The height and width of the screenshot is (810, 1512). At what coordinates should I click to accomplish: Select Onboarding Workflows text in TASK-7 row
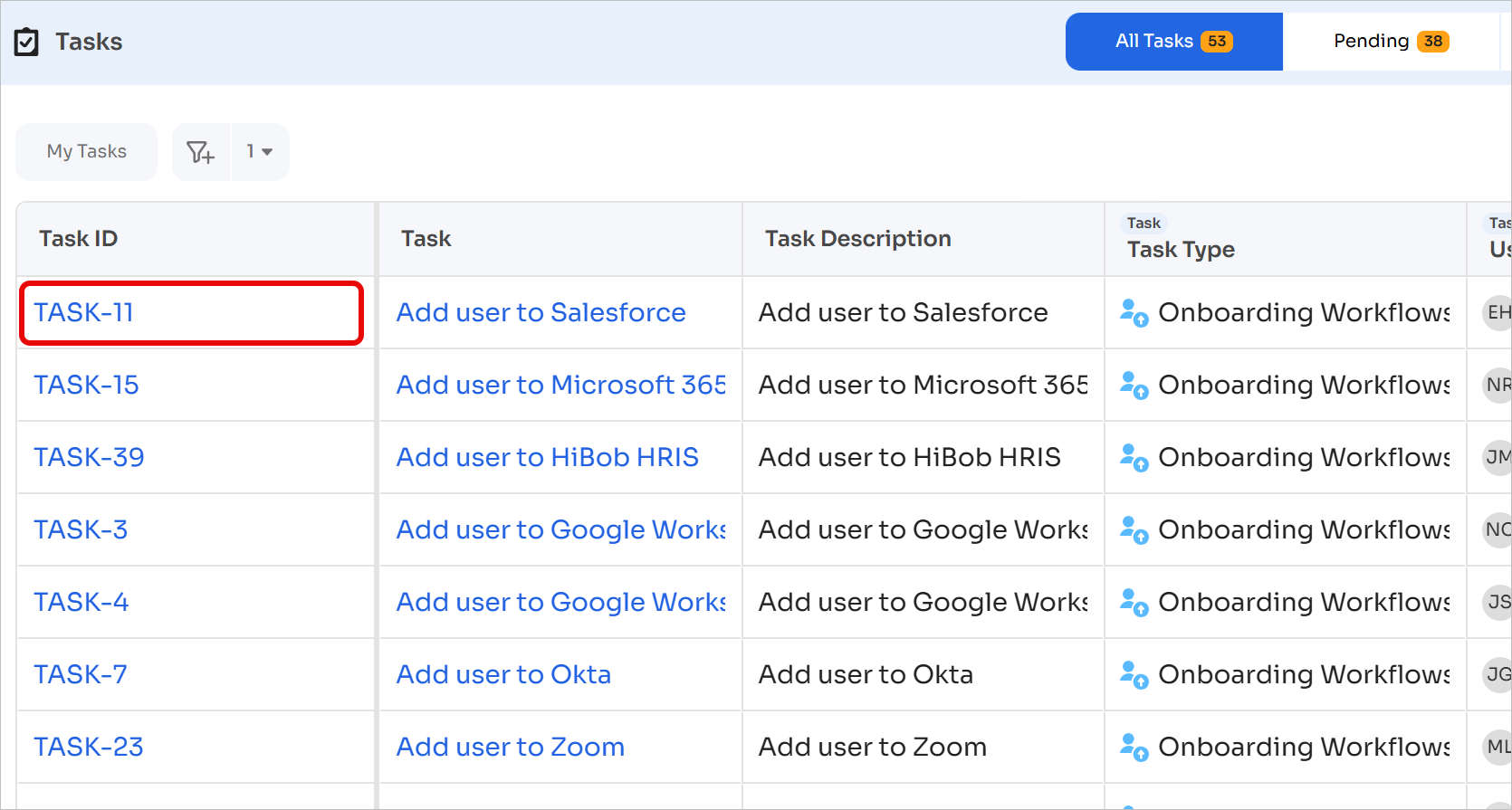click(x=1305, y=674)
